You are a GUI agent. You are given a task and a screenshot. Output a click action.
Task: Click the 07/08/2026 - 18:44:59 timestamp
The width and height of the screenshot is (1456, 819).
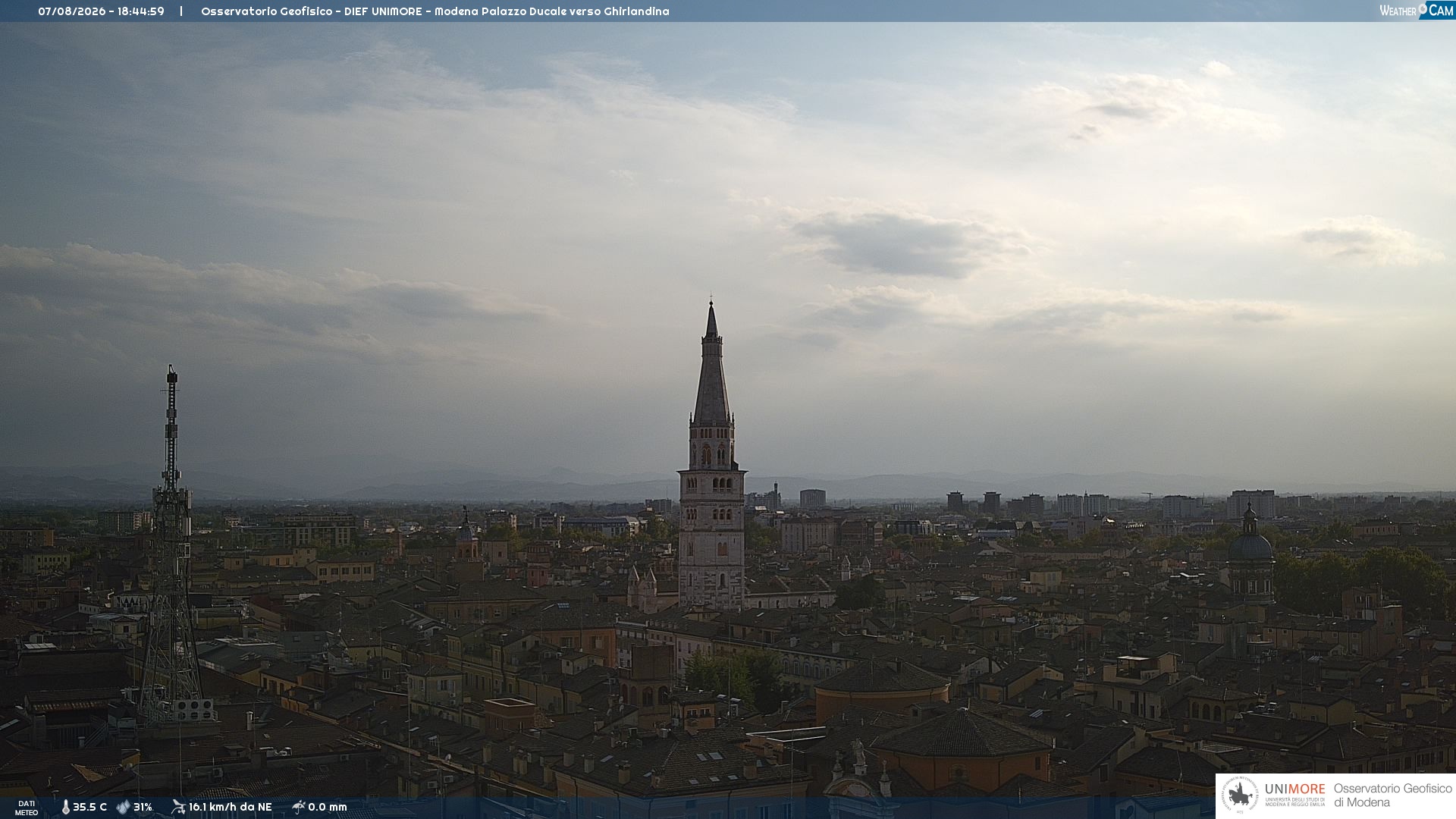tap(101, 11)
